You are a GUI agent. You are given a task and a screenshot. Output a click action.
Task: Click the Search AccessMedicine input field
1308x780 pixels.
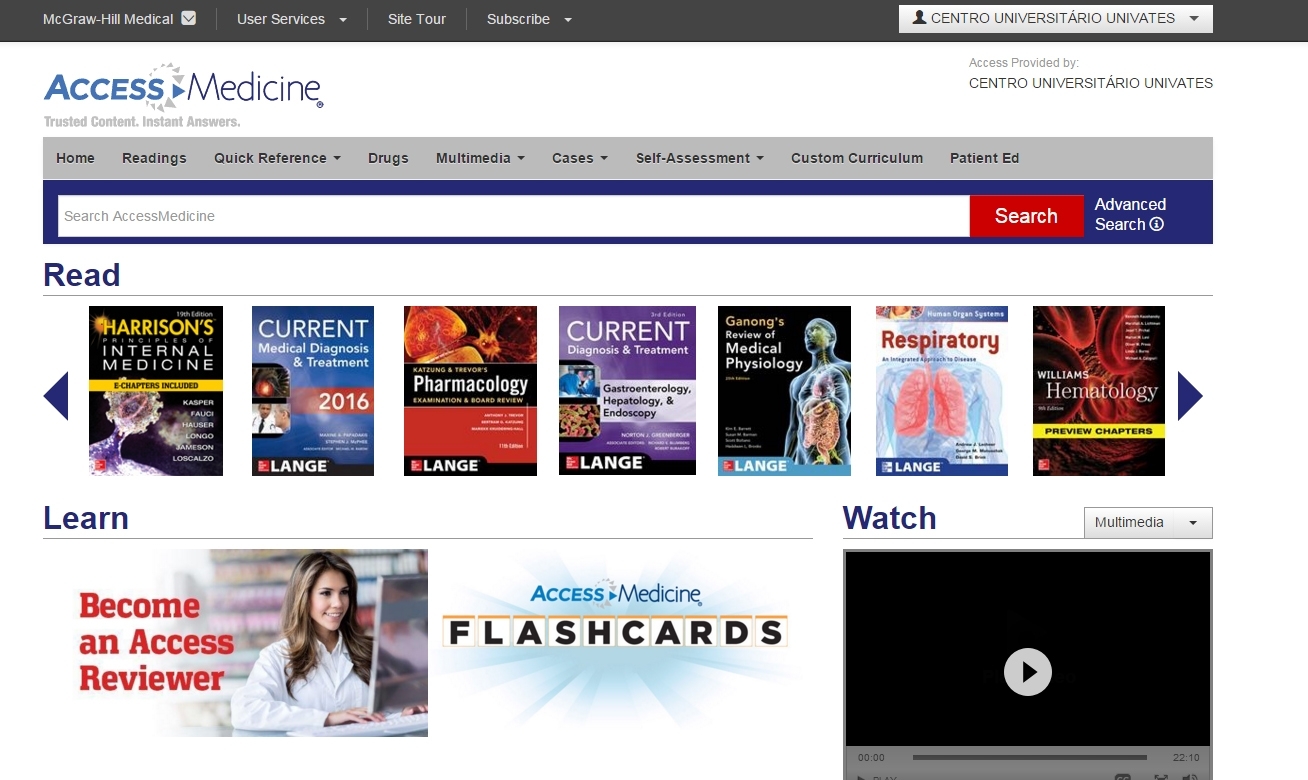(x=513, y=216)
